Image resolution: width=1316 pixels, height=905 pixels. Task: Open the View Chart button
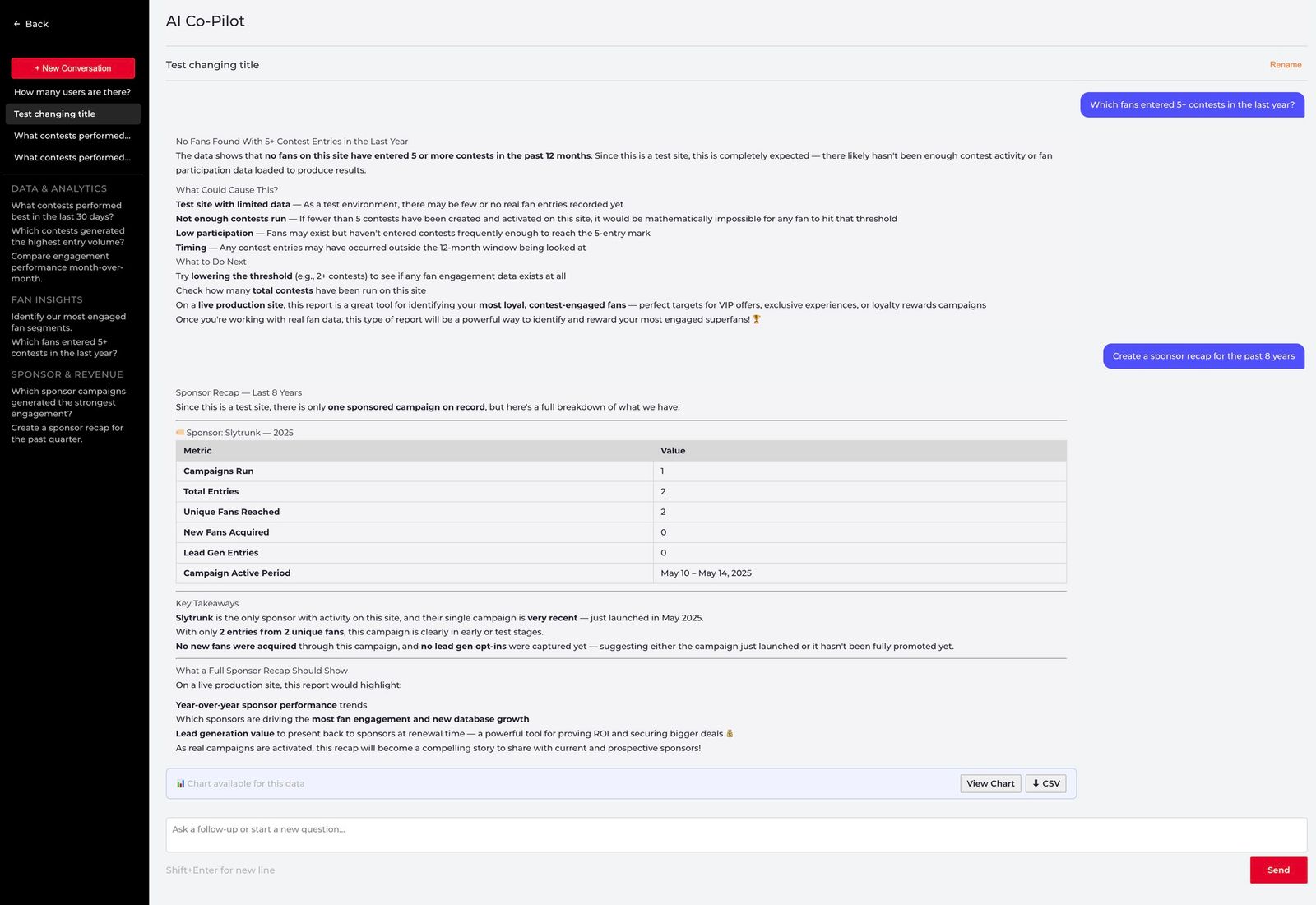coord(990,784)
